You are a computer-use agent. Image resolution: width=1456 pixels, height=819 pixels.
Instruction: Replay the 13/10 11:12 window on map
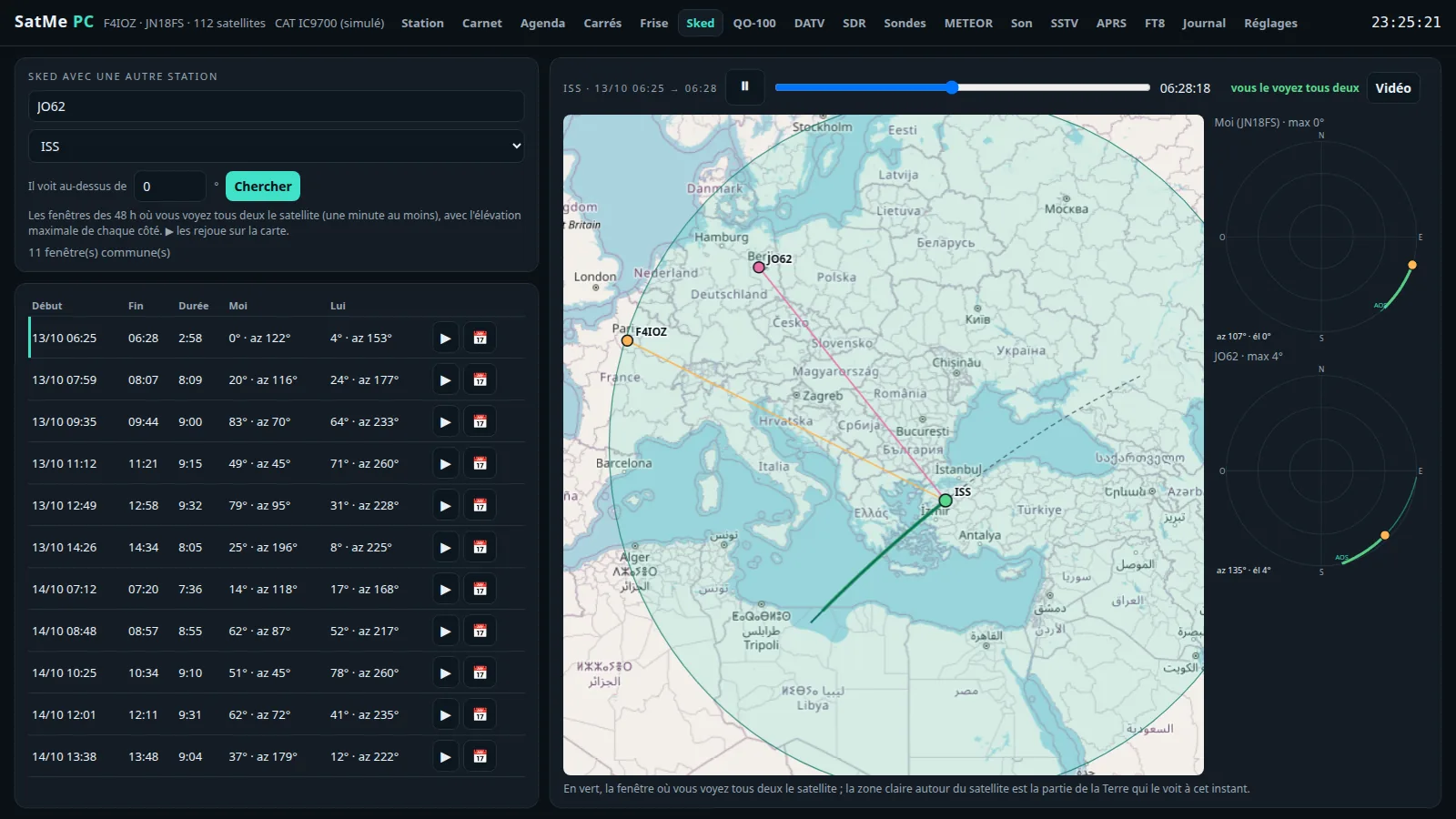(445, 464)
